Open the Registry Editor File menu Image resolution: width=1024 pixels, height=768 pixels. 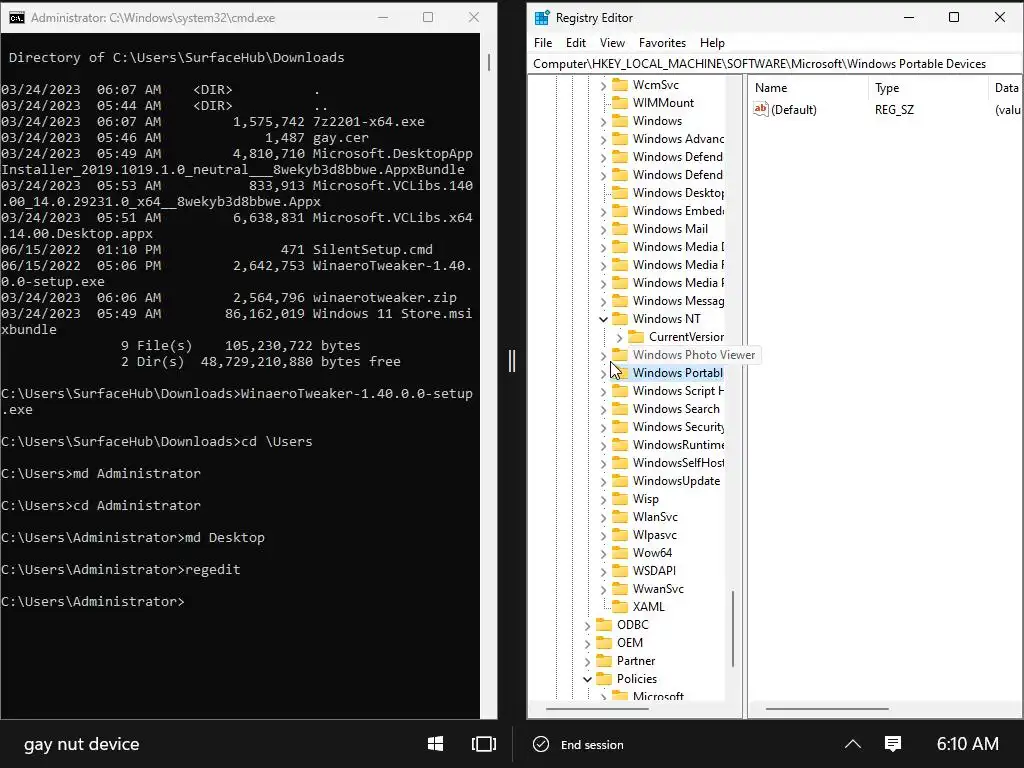coord(543,42)
